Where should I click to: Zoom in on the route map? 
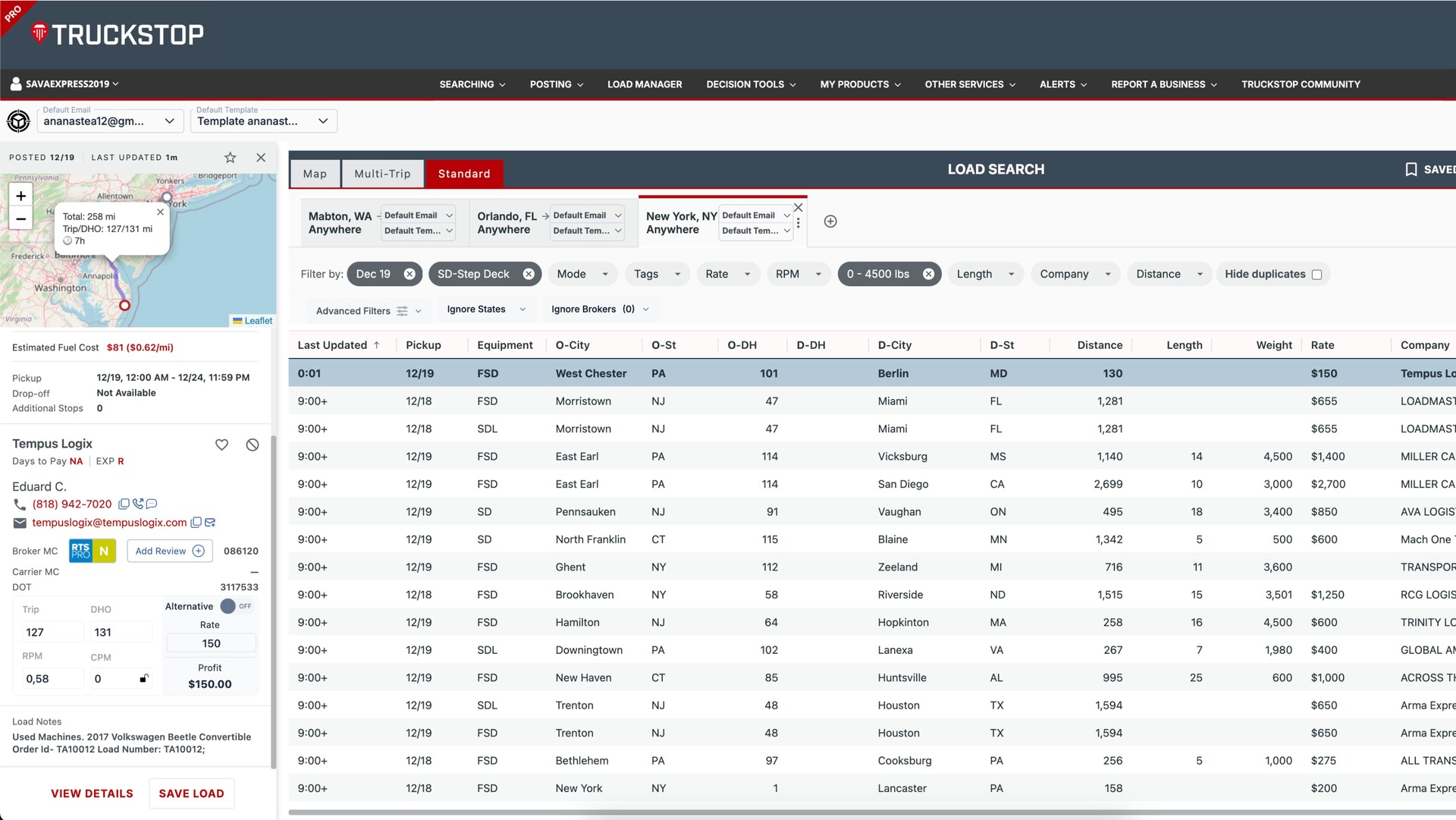pyautogui.click(x=21, y=196)
